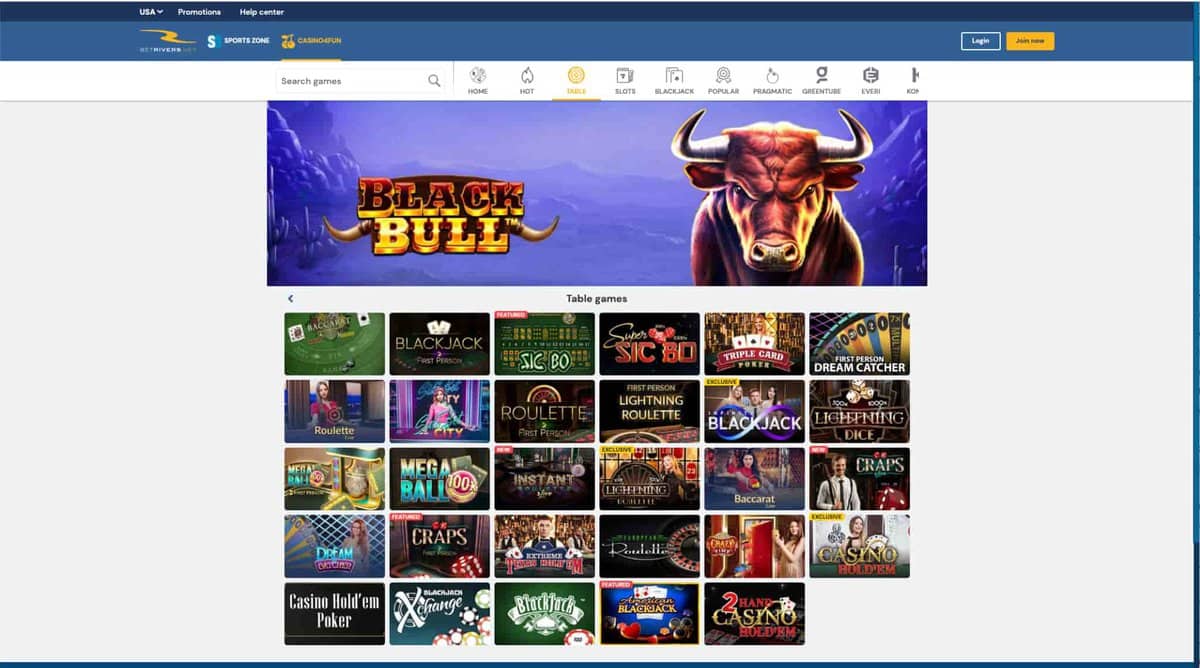Go back with the left chevron arrow
1200x668 pixels.
click(290, 298)
